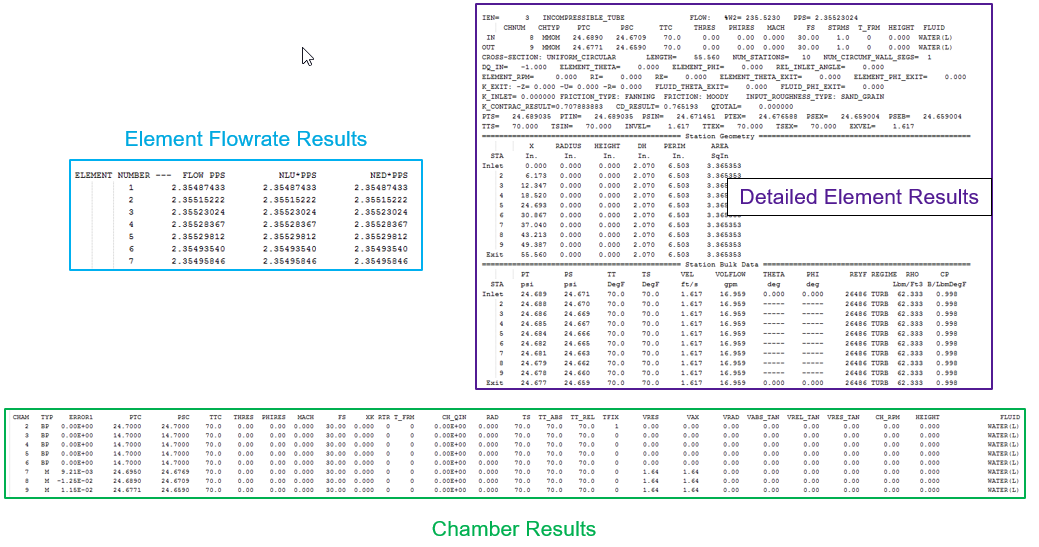The height and width of the screenshot is (547, 1039).
Task: Click the 'Element Flowrate Results' heading
Action: point(245,139)
